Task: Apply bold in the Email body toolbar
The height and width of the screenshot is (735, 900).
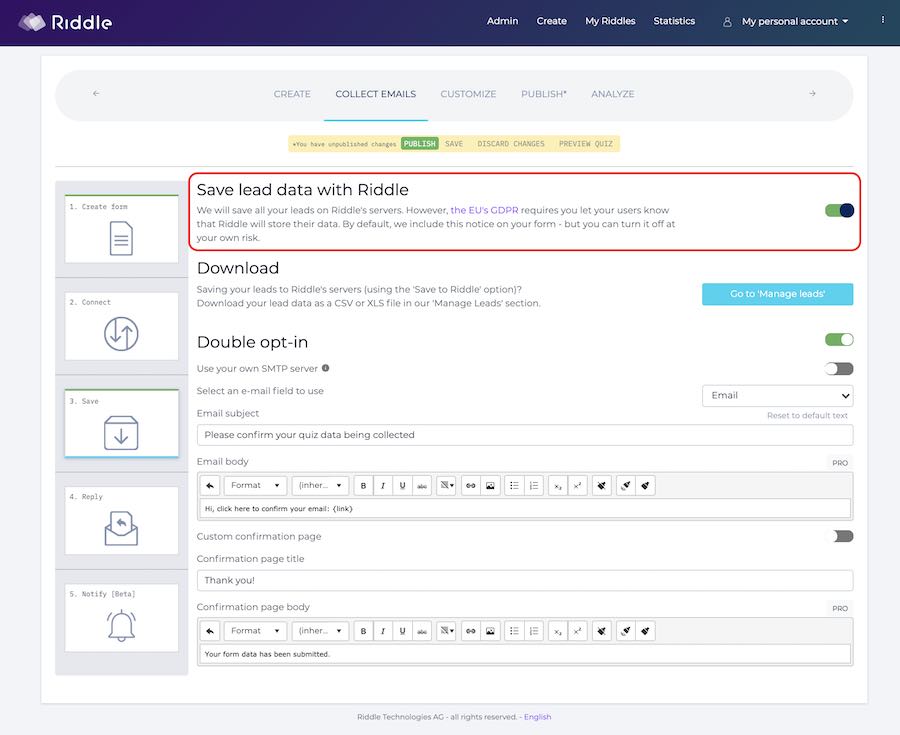Action: (x=363, y=485)
